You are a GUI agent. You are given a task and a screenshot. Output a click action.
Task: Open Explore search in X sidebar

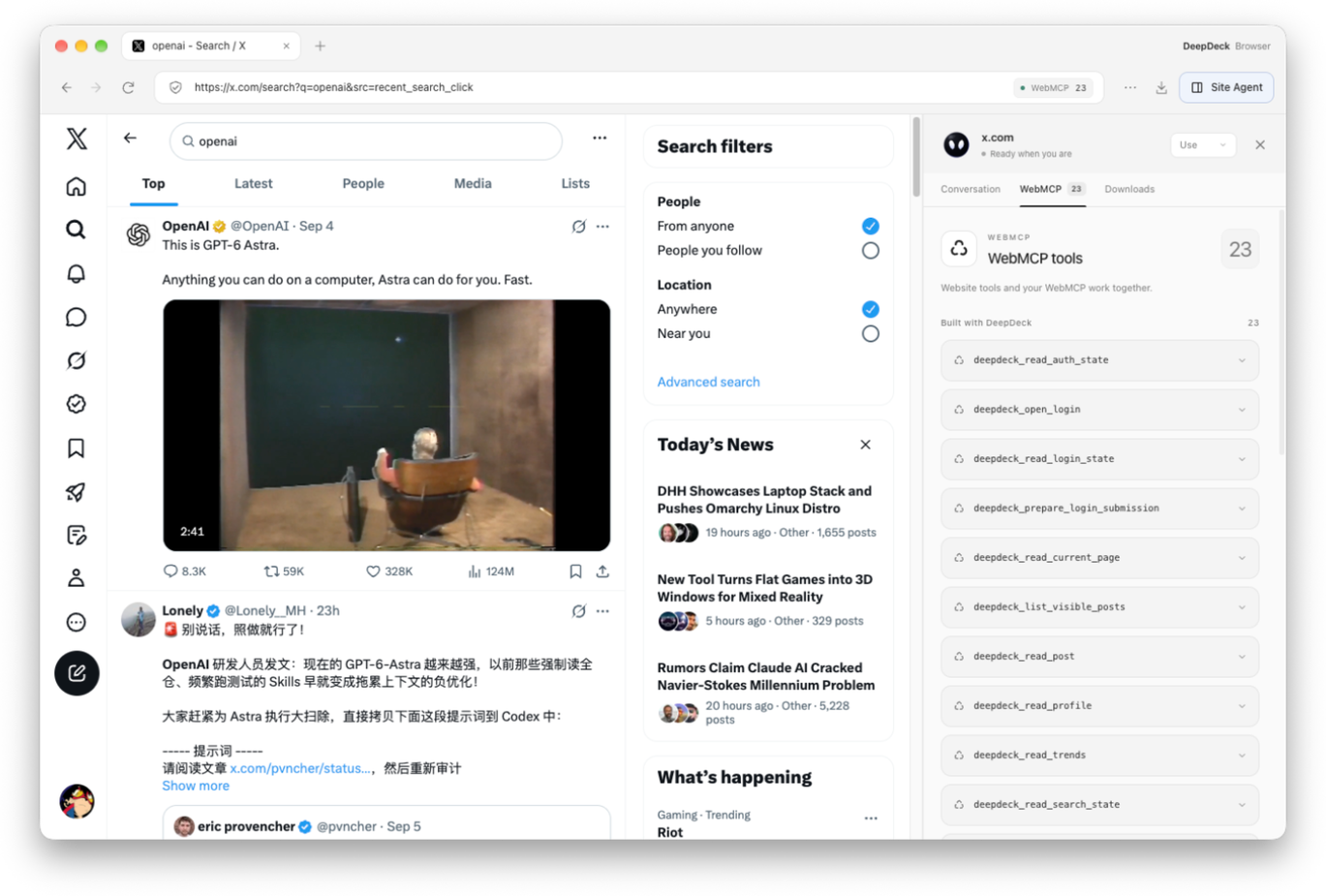77,230
